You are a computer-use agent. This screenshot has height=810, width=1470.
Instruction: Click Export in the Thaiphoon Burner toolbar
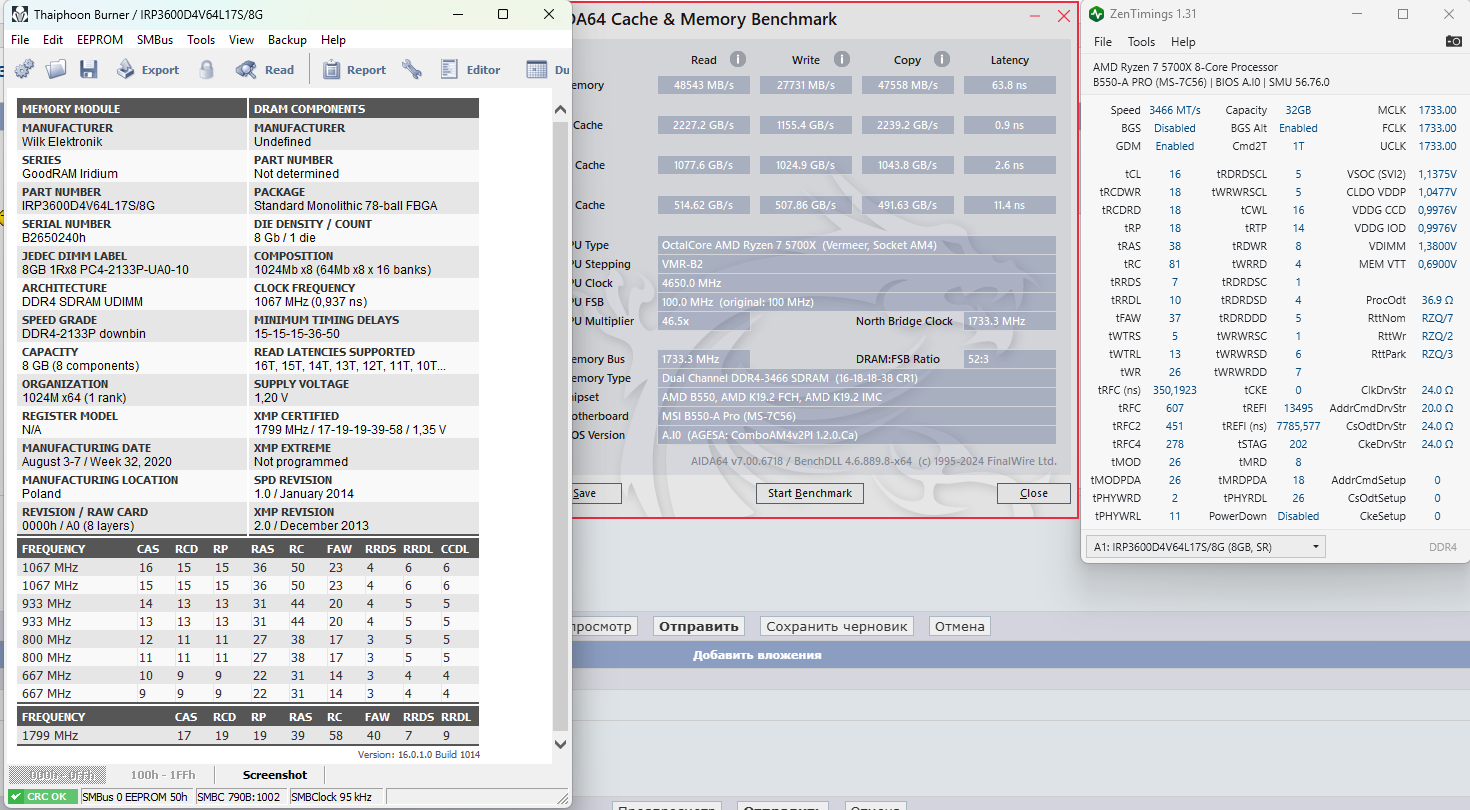point(147,69)
